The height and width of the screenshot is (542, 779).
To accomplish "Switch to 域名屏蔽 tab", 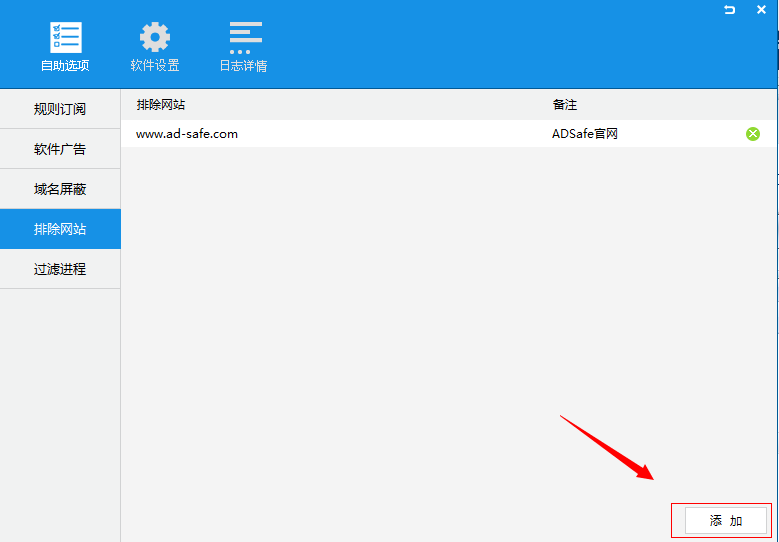I will pos(60,189).
